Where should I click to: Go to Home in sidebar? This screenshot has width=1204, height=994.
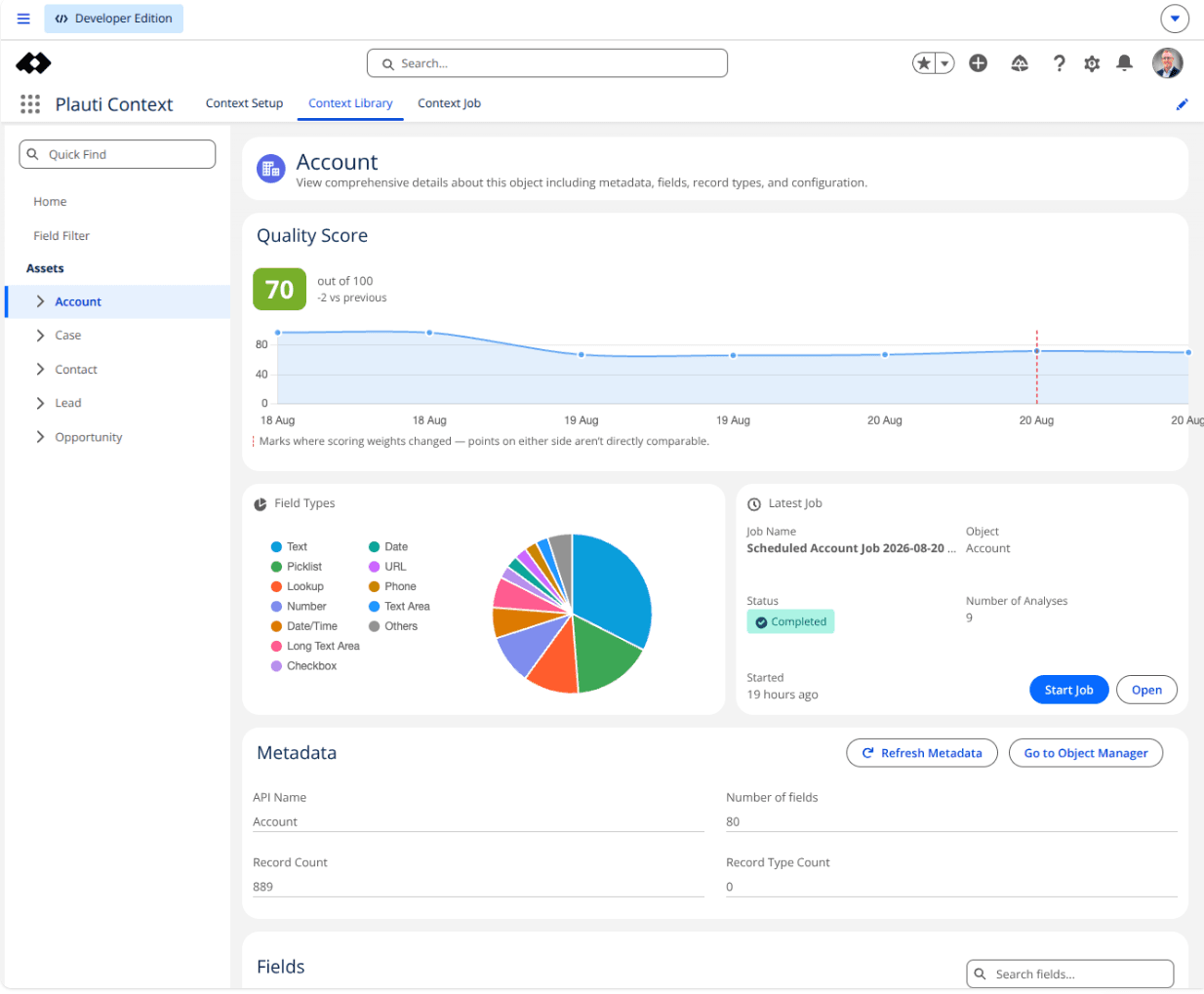point(50,202)
